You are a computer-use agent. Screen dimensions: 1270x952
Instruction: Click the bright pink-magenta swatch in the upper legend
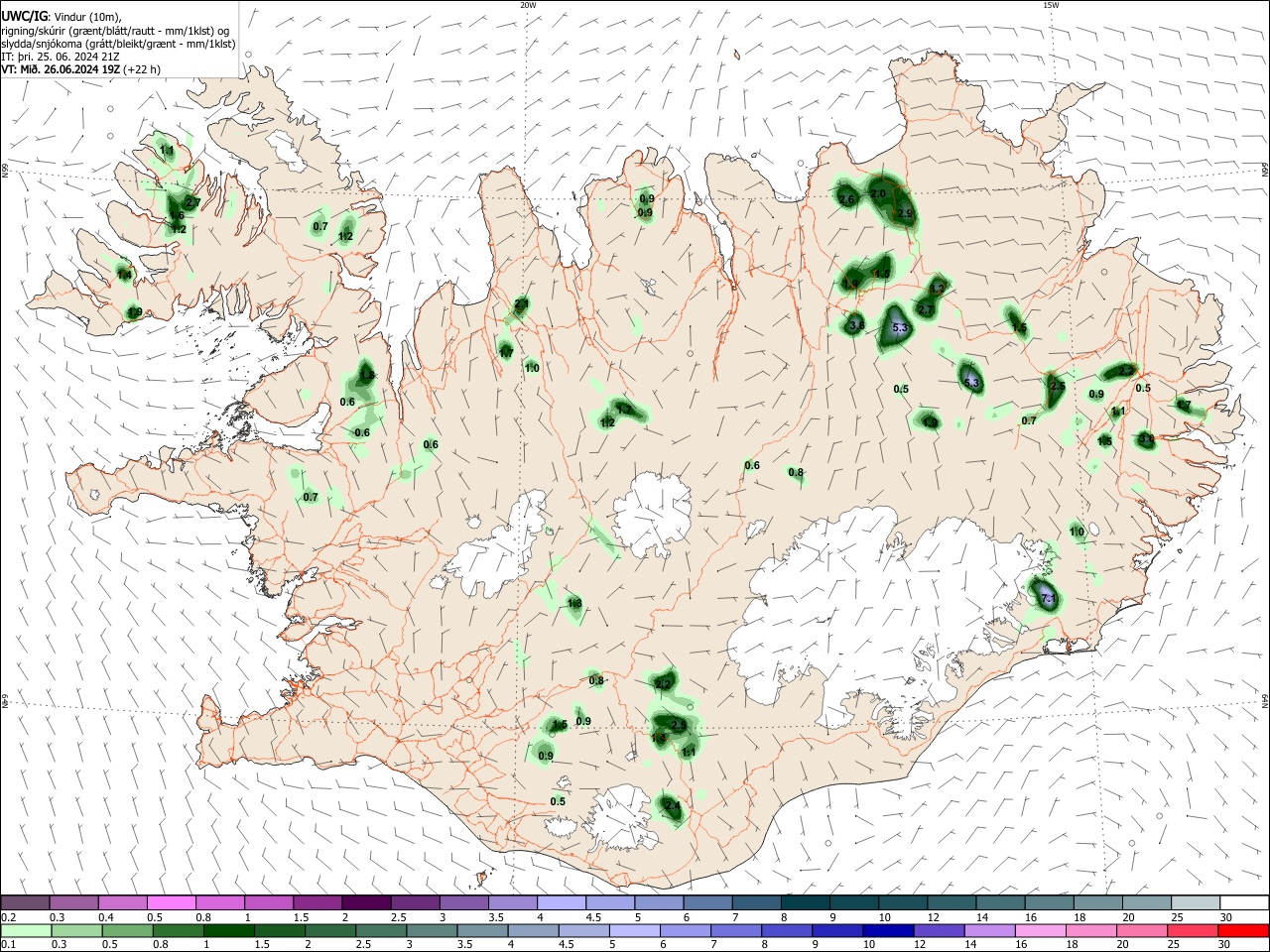(x=171, y=902)
